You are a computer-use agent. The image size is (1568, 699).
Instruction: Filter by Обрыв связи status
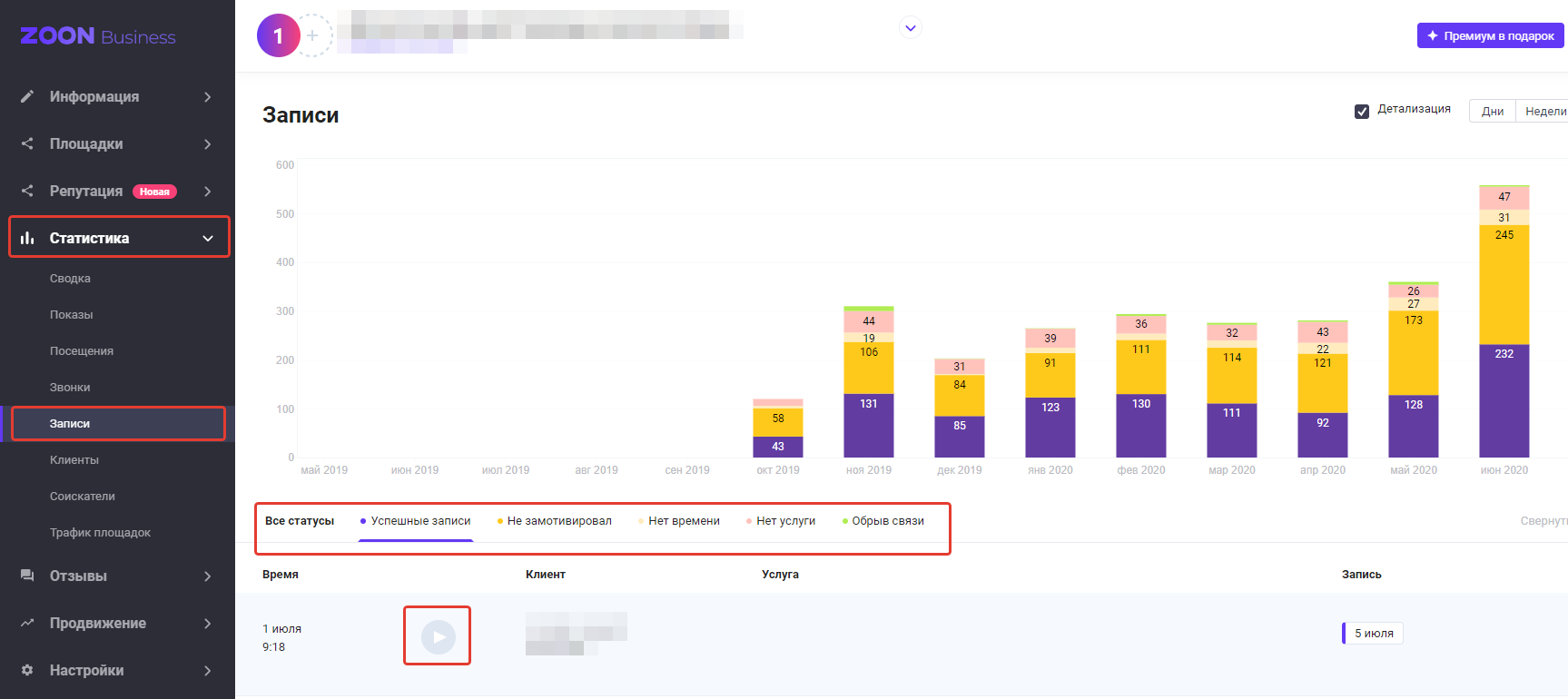pyautogui.click(x=883, y=521)
